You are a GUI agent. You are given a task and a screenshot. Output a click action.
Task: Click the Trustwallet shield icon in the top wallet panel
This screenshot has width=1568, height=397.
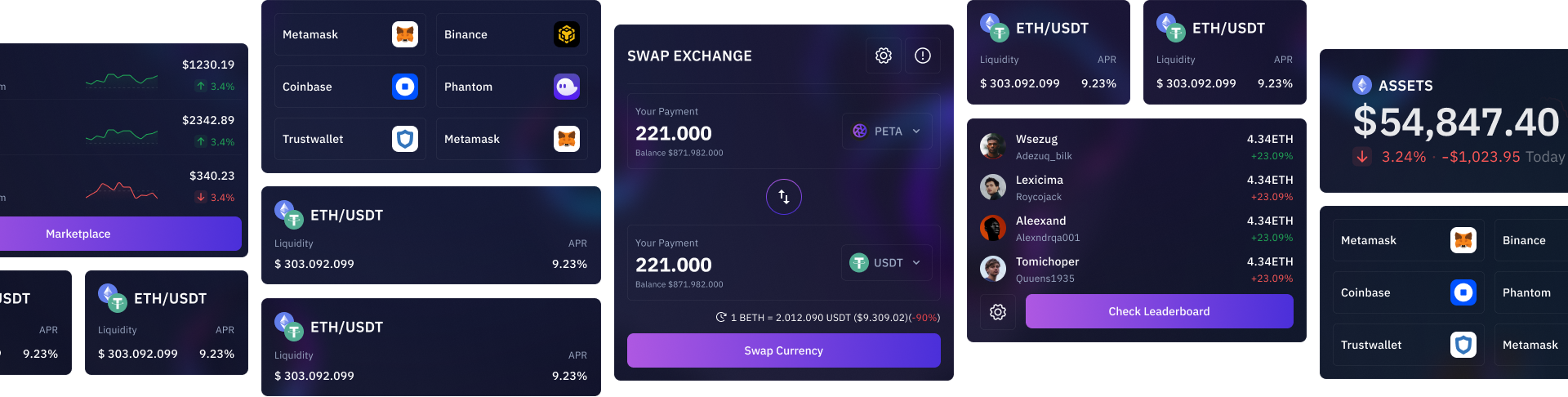[405, 139]
